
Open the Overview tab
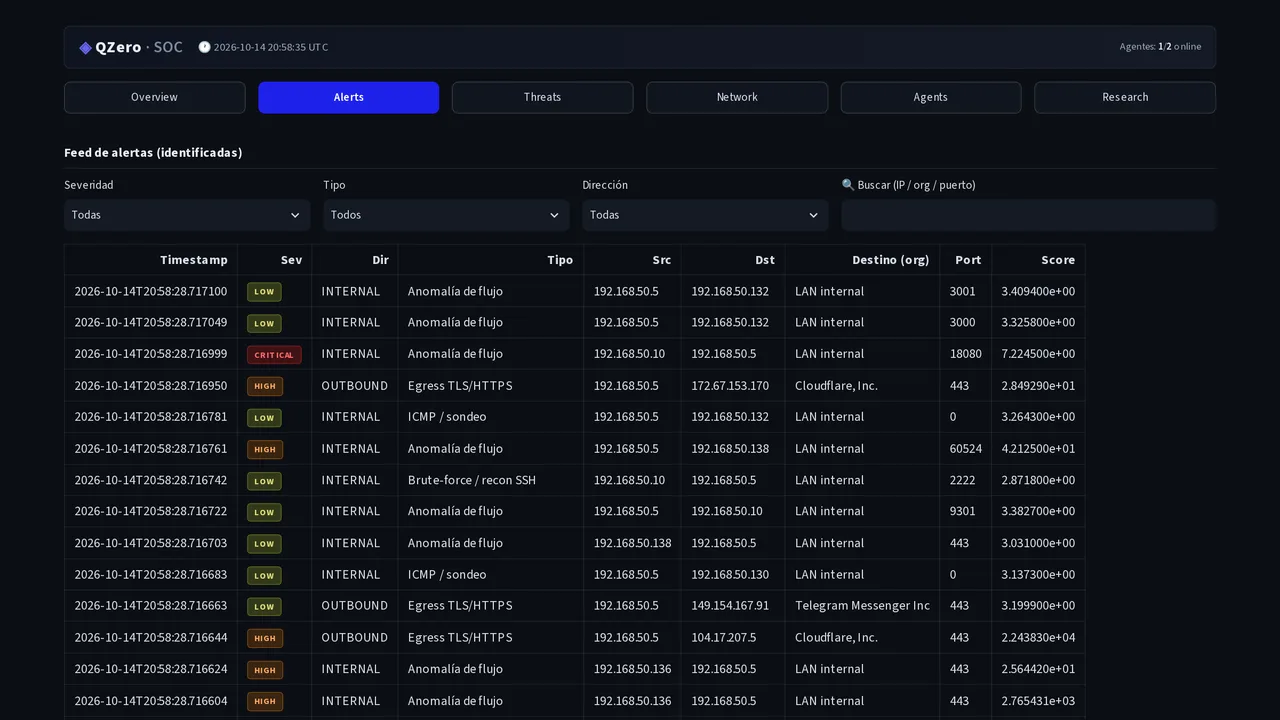coord(154,97)
